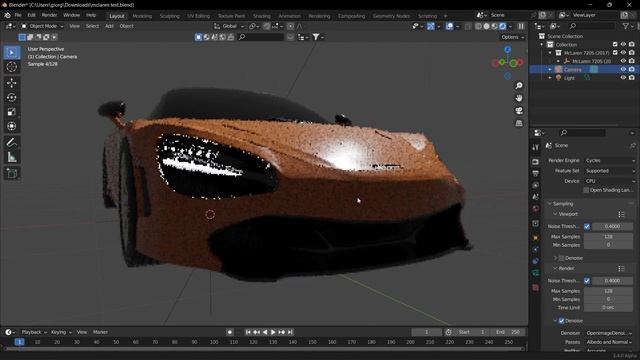
Task: Switch to the Modeling workspace tab
Action: 142,16
